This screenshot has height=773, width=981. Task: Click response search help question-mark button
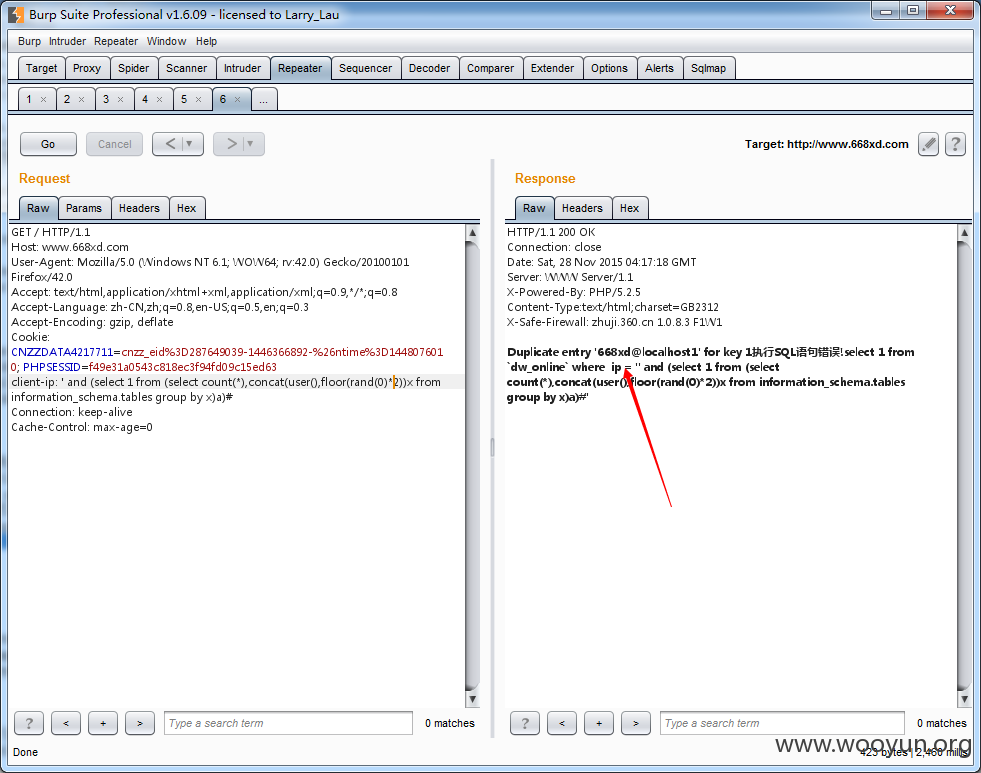point(524,723)
